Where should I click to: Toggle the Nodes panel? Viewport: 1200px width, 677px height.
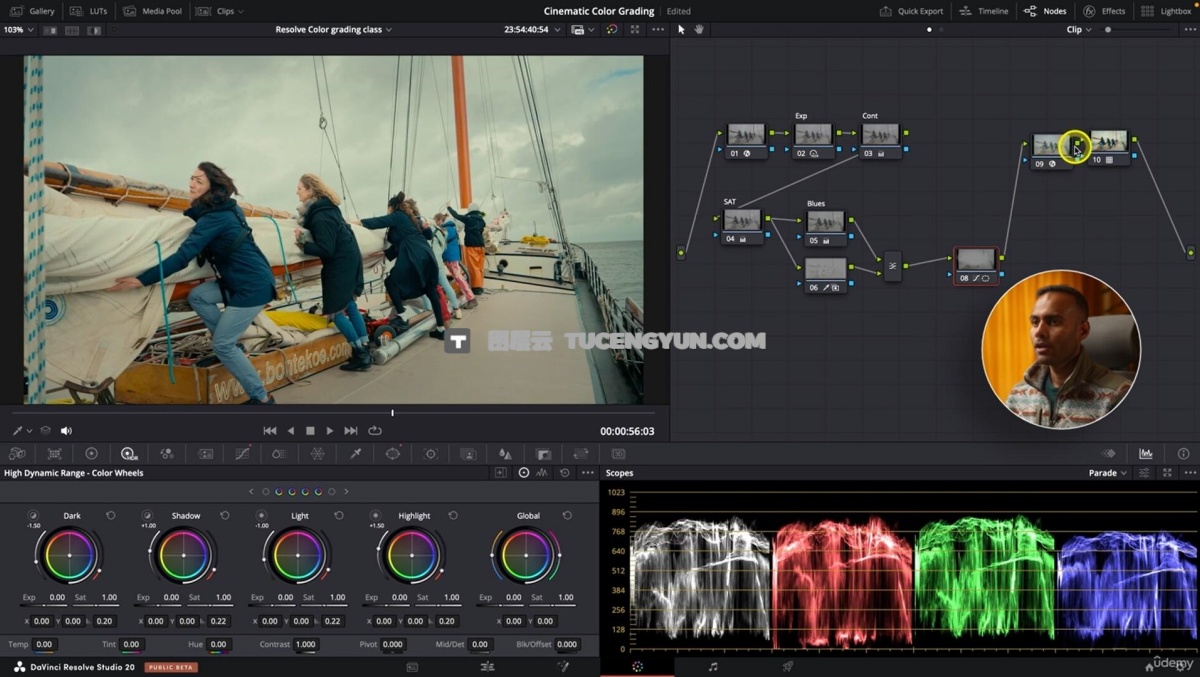pyautogui.click(x=1046, y=11)
